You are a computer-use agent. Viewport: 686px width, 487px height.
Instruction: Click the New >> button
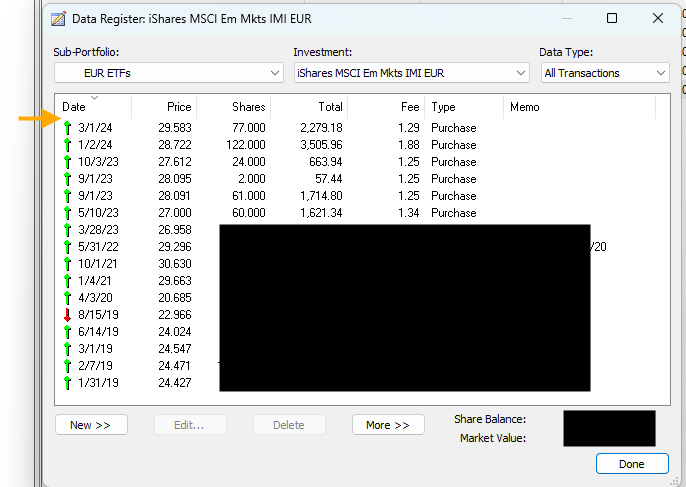(x=91, y=425)
